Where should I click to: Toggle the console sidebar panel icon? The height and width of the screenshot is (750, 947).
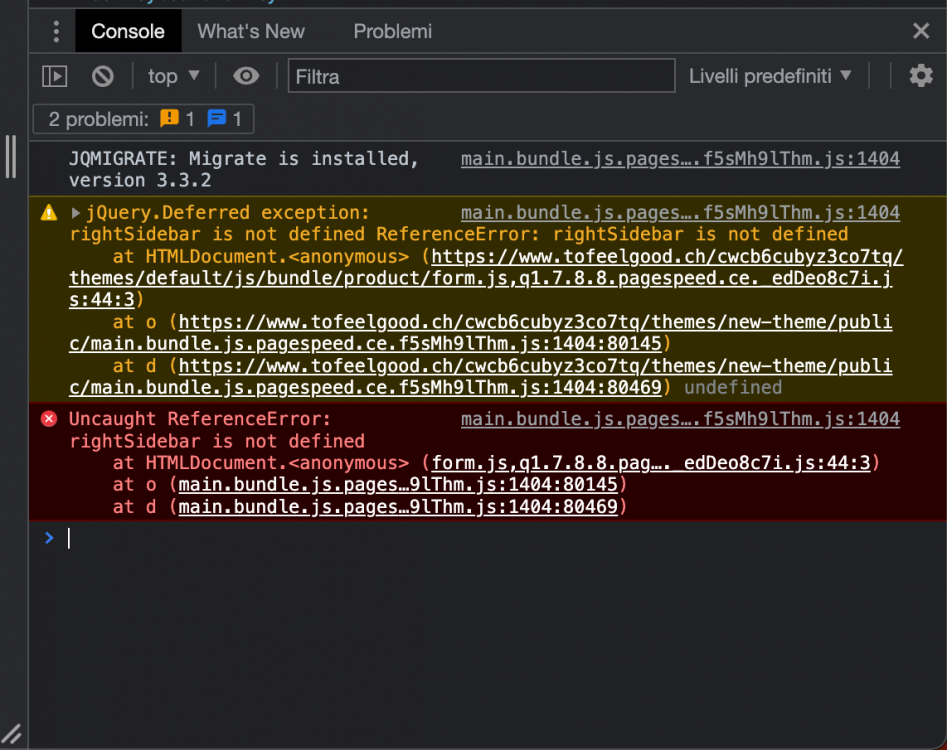point(54,75)
